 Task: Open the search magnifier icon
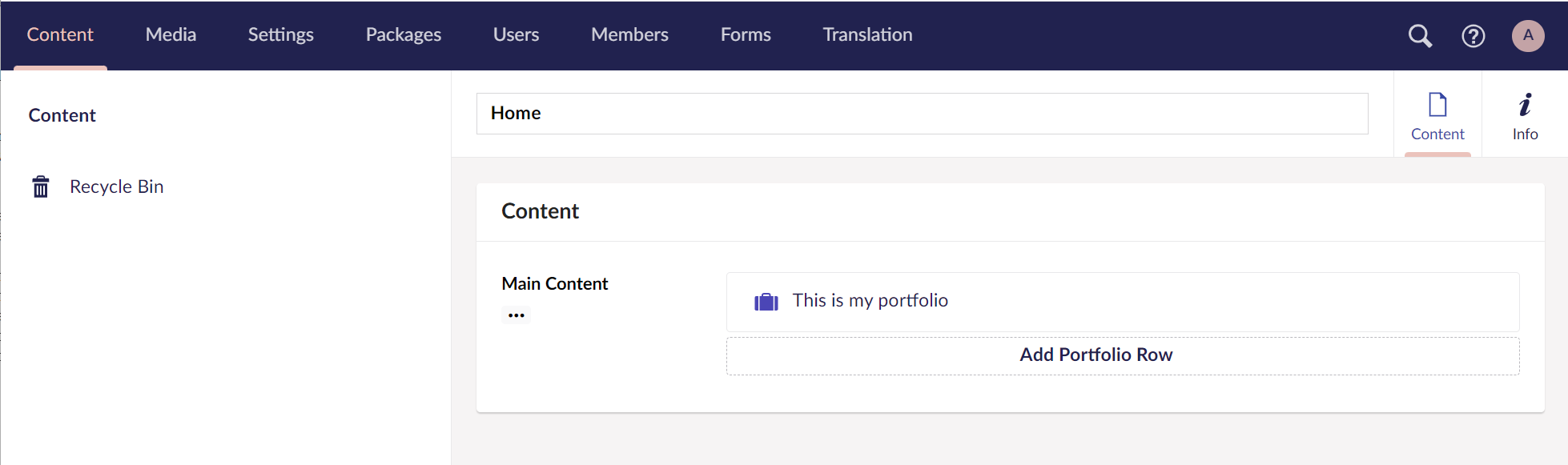coord(1420,36)
